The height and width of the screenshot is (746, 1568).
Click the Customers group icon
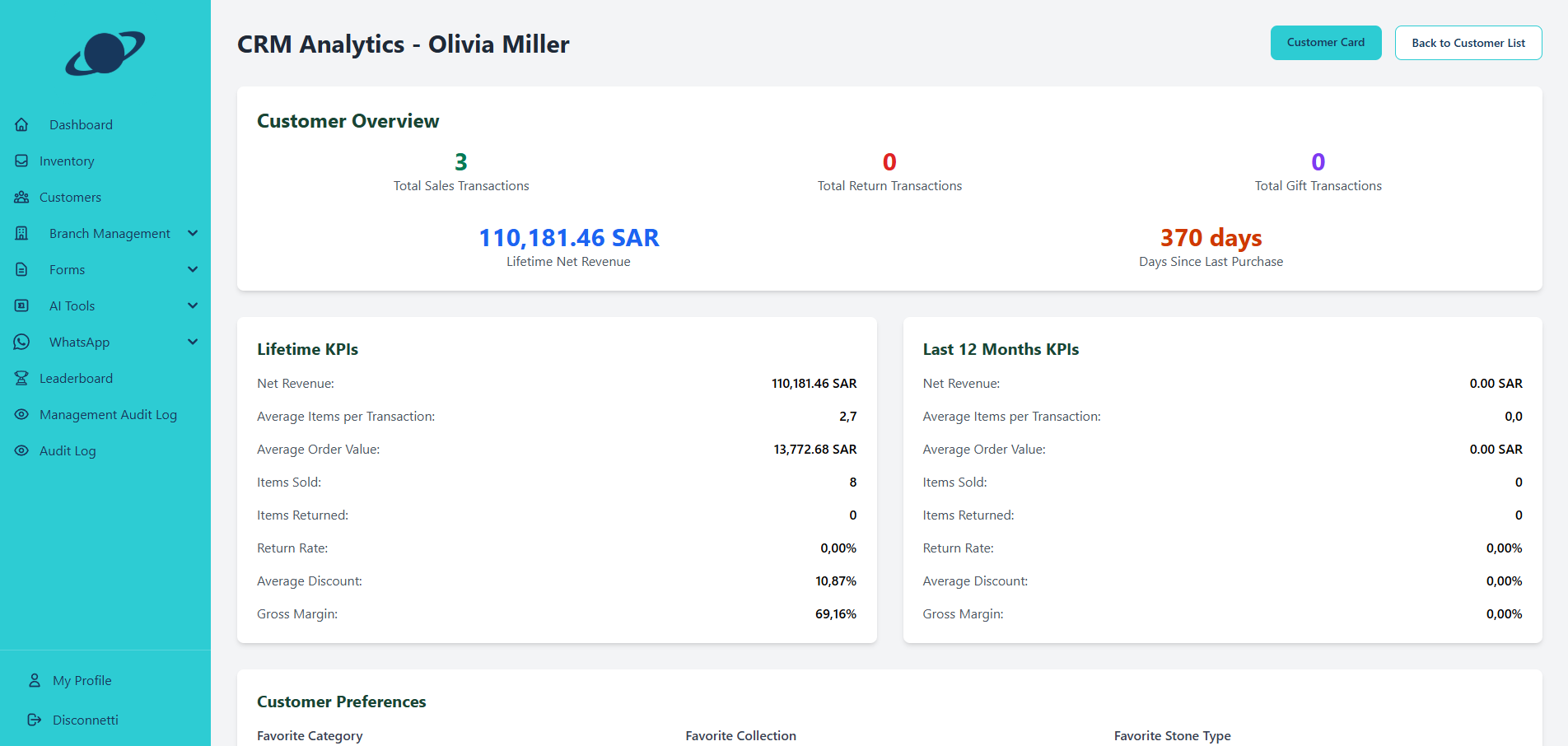(x=22, y=197)
